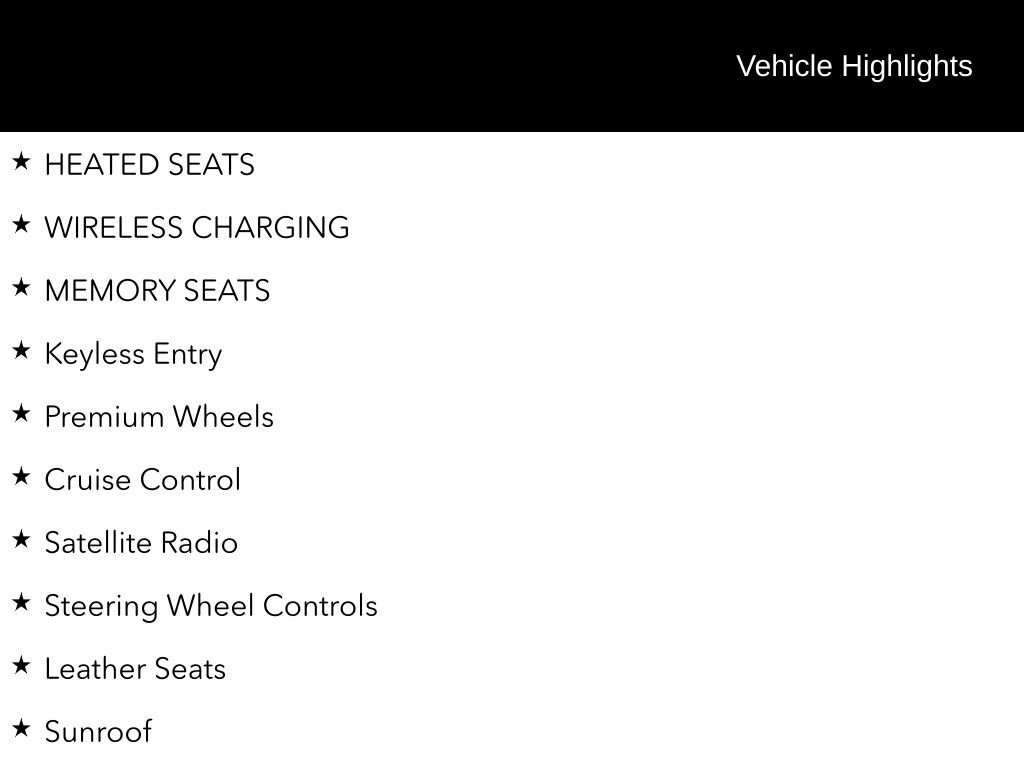Click the WIRELESS CHARGING feature label
1024x768 pixels.
[x=197, y=228]
